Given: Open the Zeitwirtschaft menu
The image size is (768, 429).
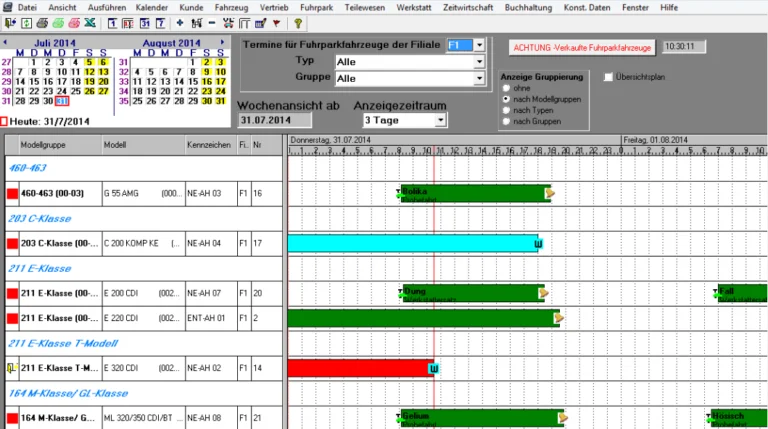Looking at the screenshot, I should (468, 7).
